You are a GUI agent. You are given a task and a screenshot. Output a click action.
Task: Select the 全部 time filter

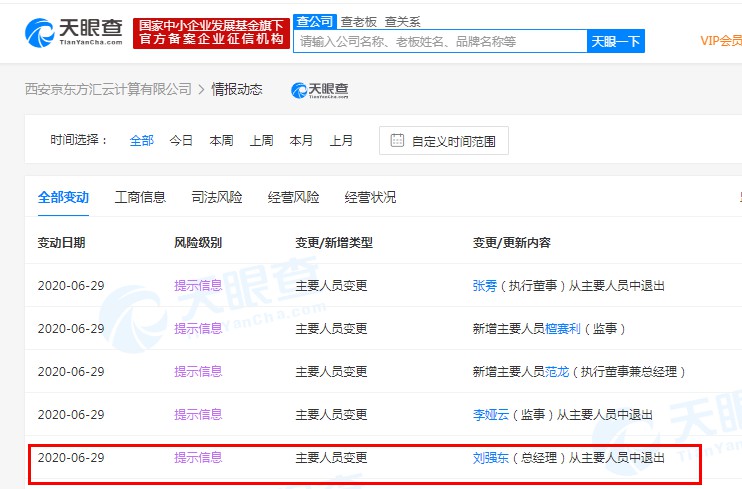[x=141, y=141]
